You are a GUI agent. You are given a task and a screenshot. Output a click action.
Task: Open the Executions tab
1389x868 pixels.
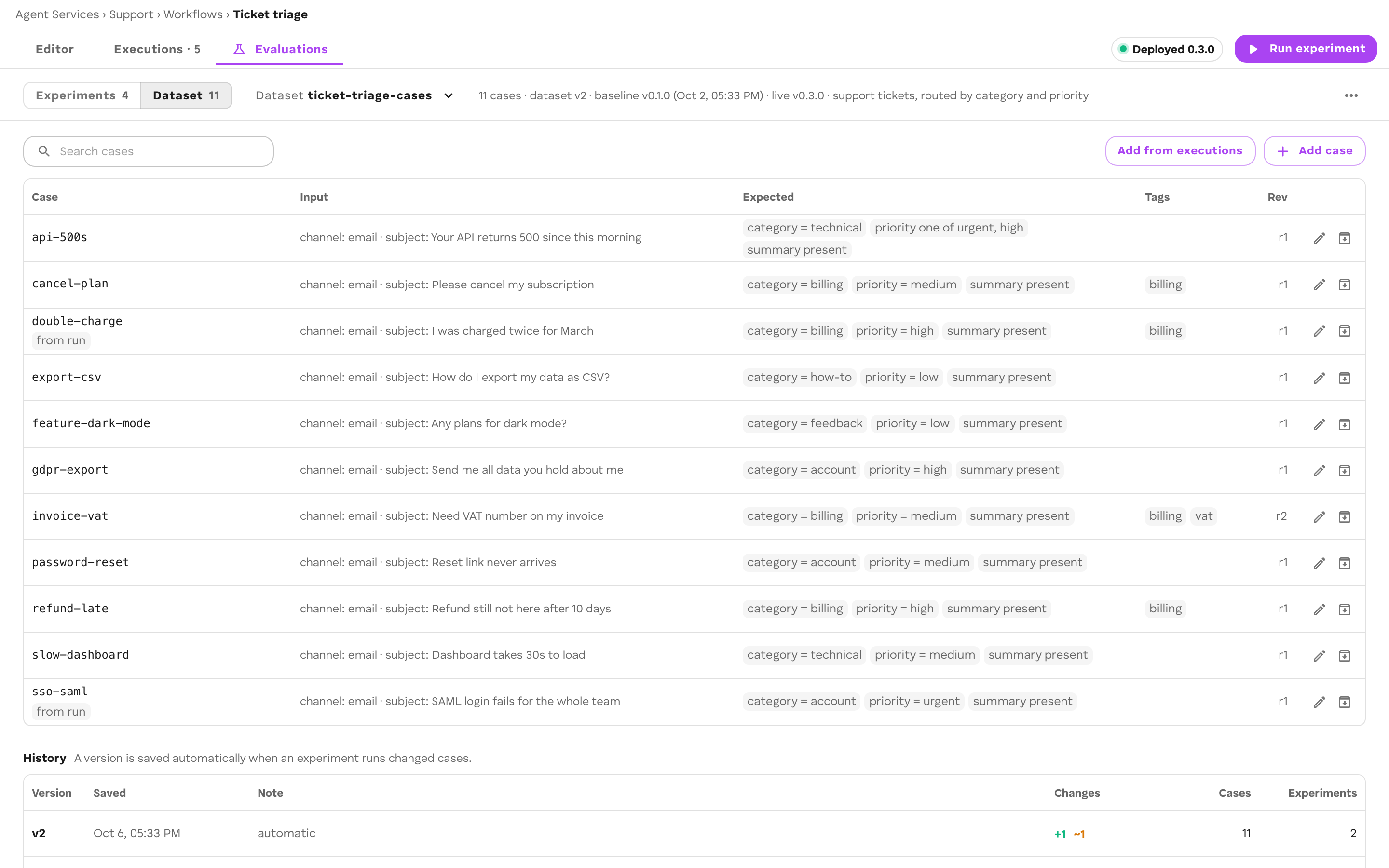coord(157,49)
